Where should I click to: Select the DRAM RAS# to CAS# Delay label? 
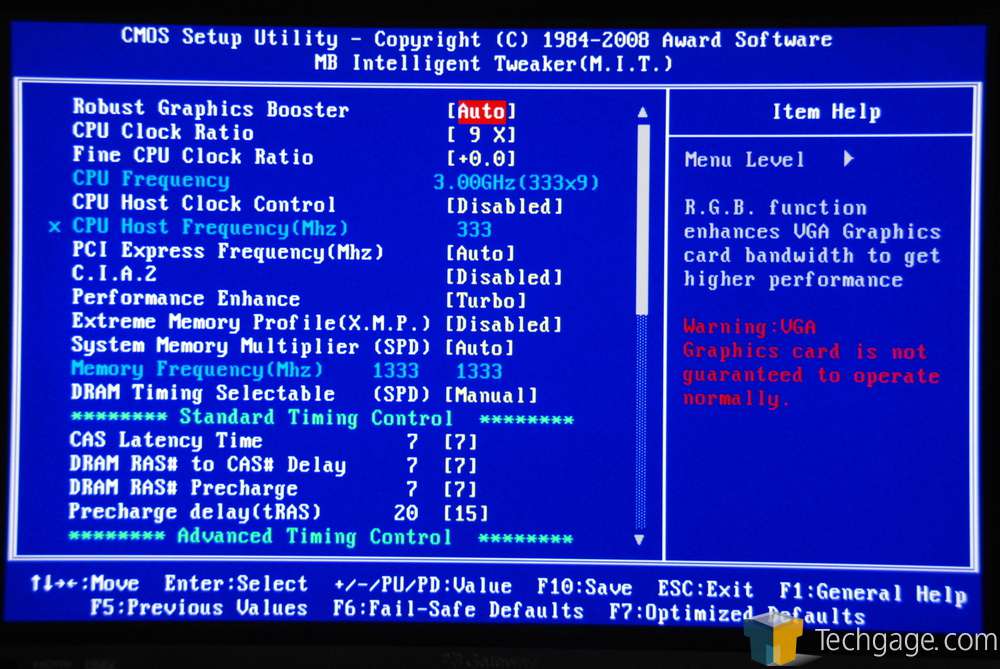click(208, 464)
